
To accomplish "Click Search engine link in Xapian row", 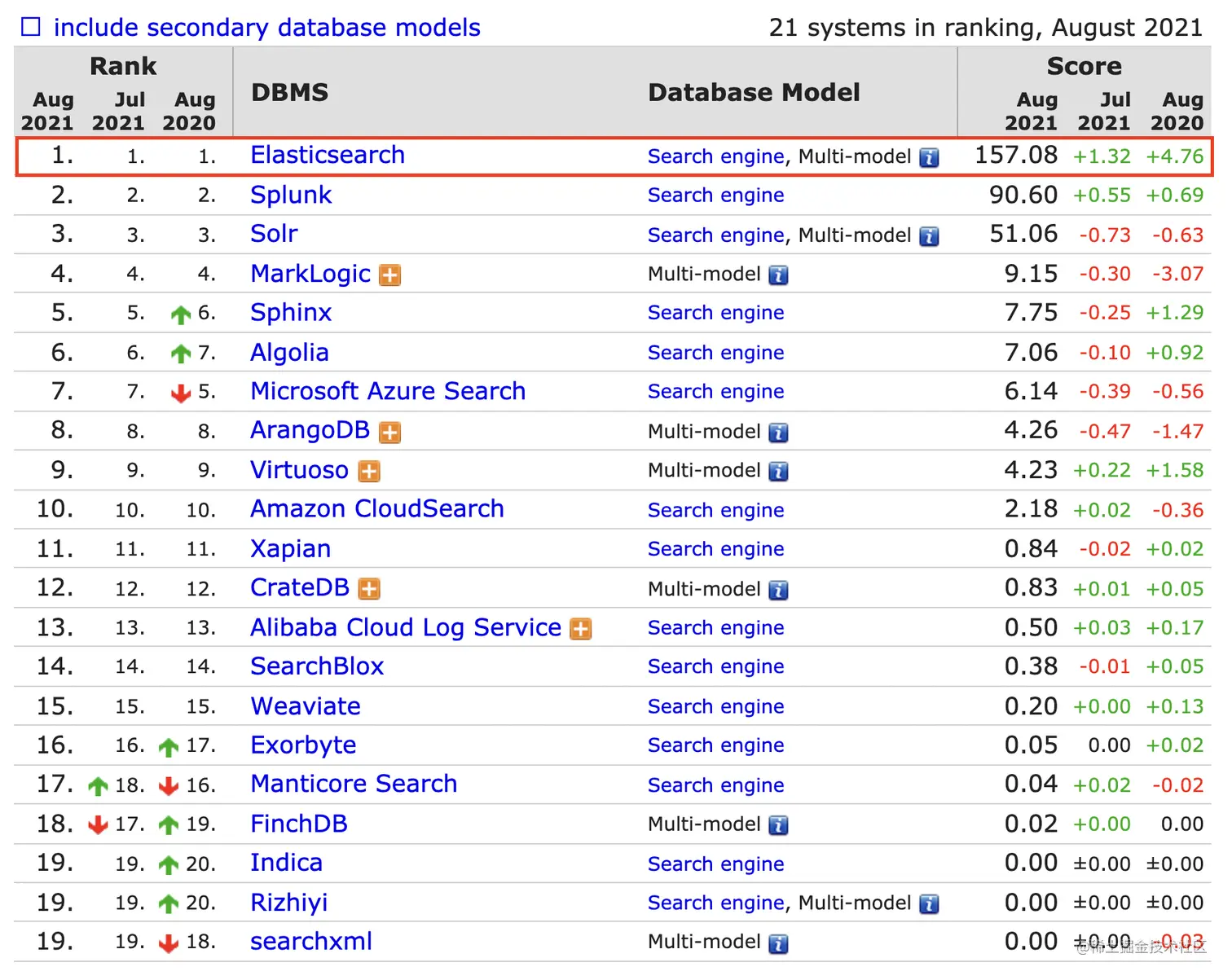I will click(716, 550).
